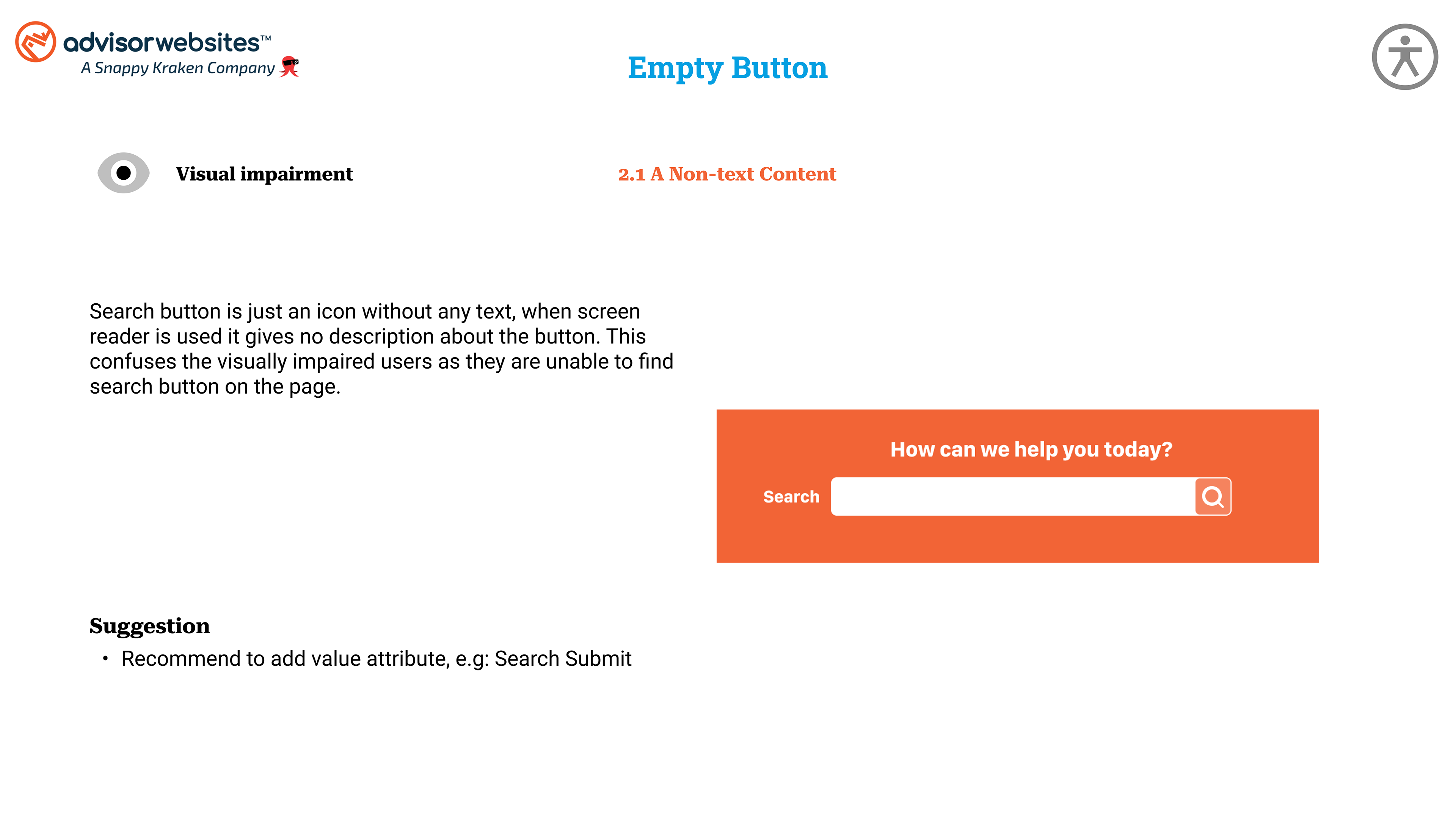This screenshot has width=1456, height=819.
Task: Click the paragraph describing the search button
Action: point(381,349)
